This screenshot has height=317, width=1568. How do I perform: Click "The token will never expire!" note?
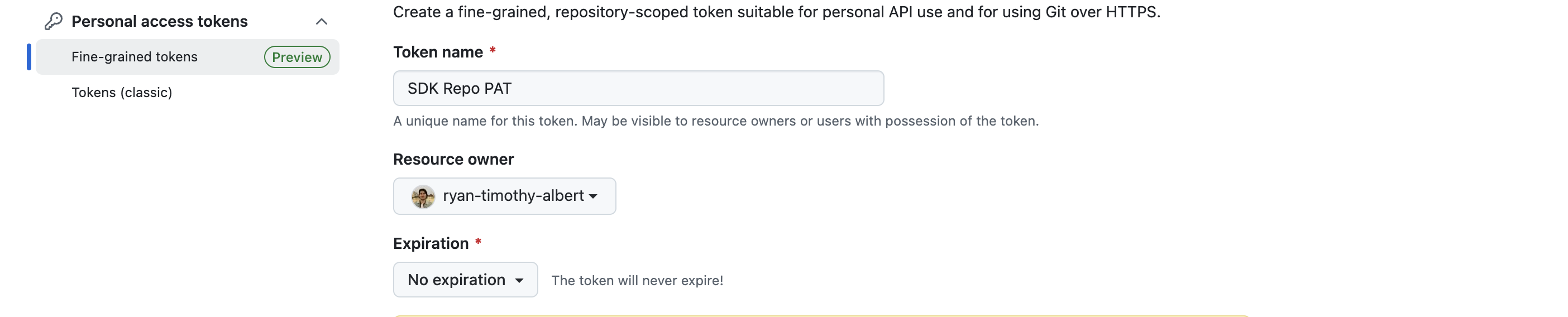(637, 281)
